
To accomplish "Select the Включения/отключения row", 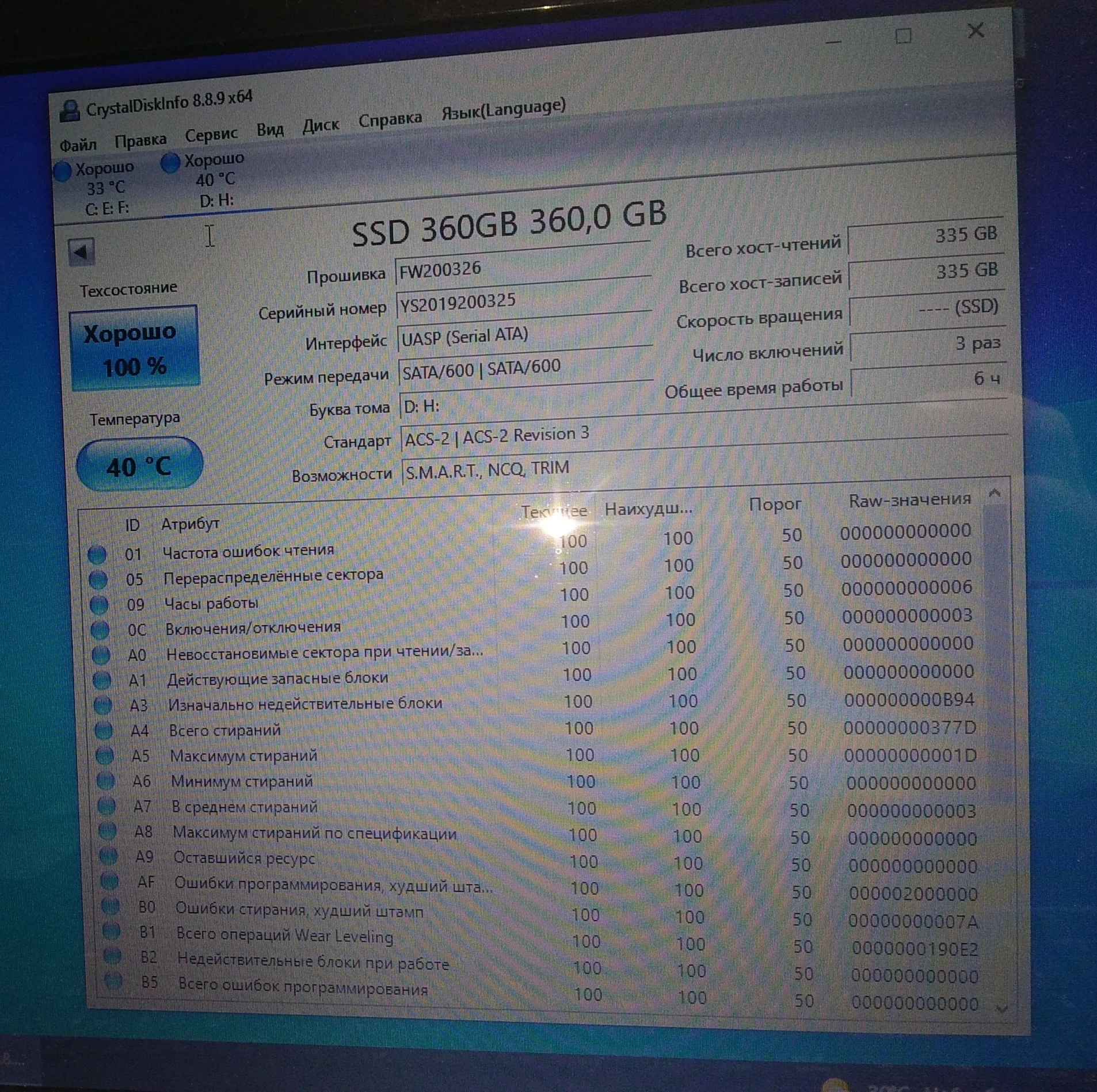I will coord(533,624).
